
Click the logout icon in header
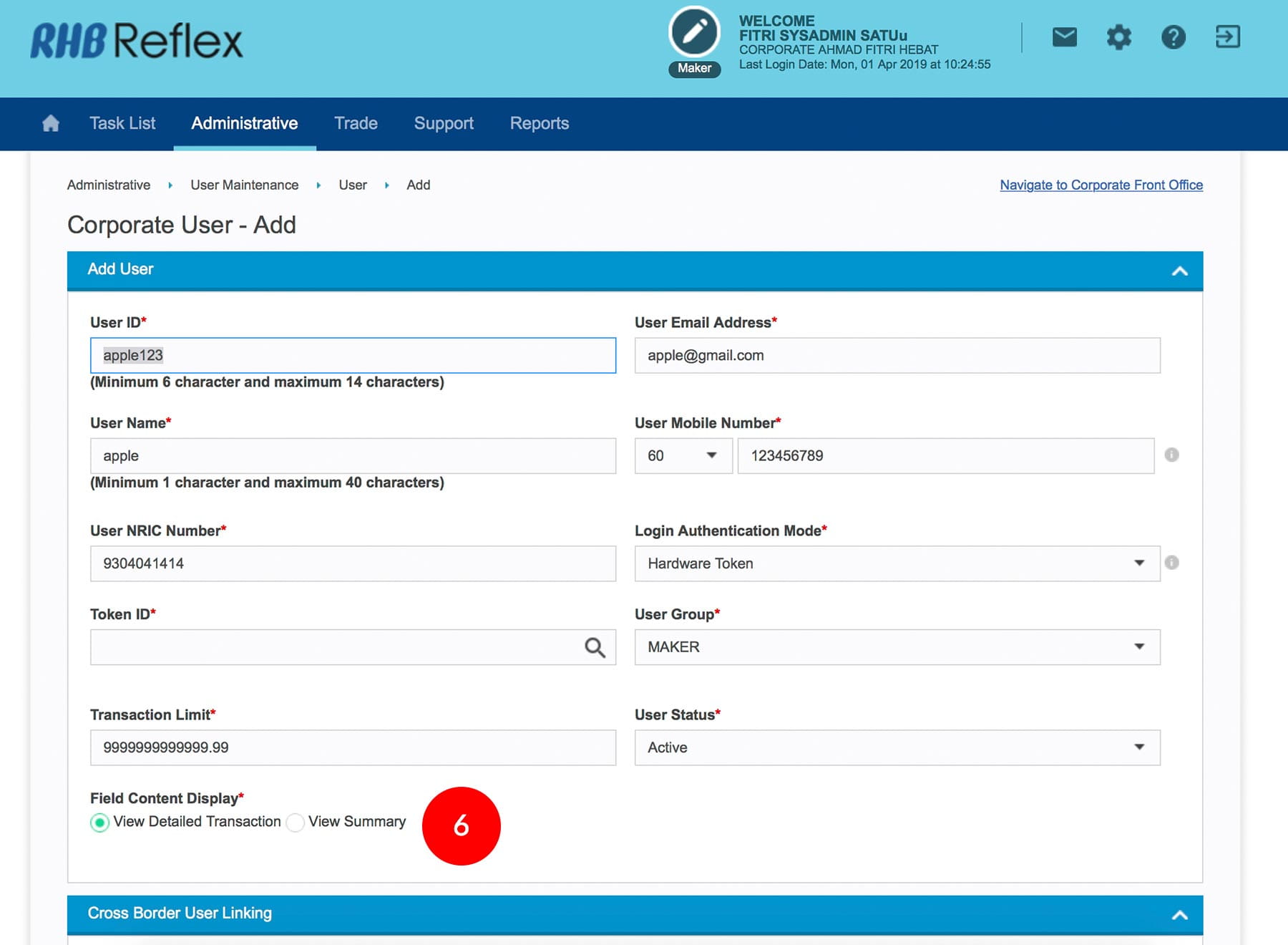click(1227, 37)
